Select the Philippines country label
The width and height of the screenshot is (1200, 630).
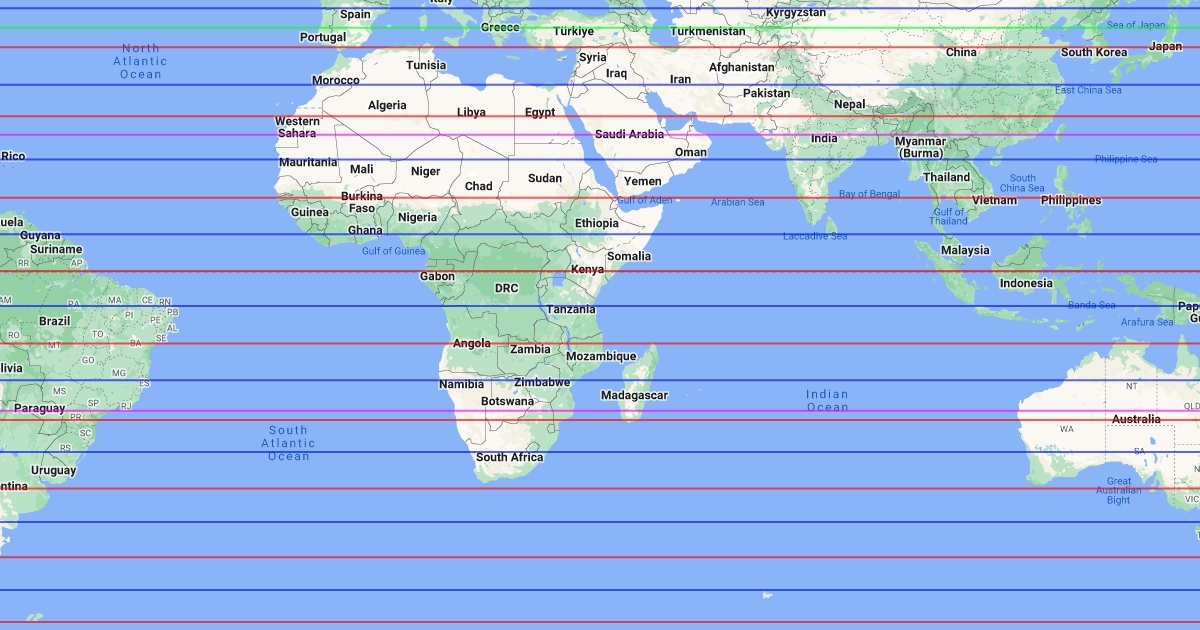pos(1070,200)
